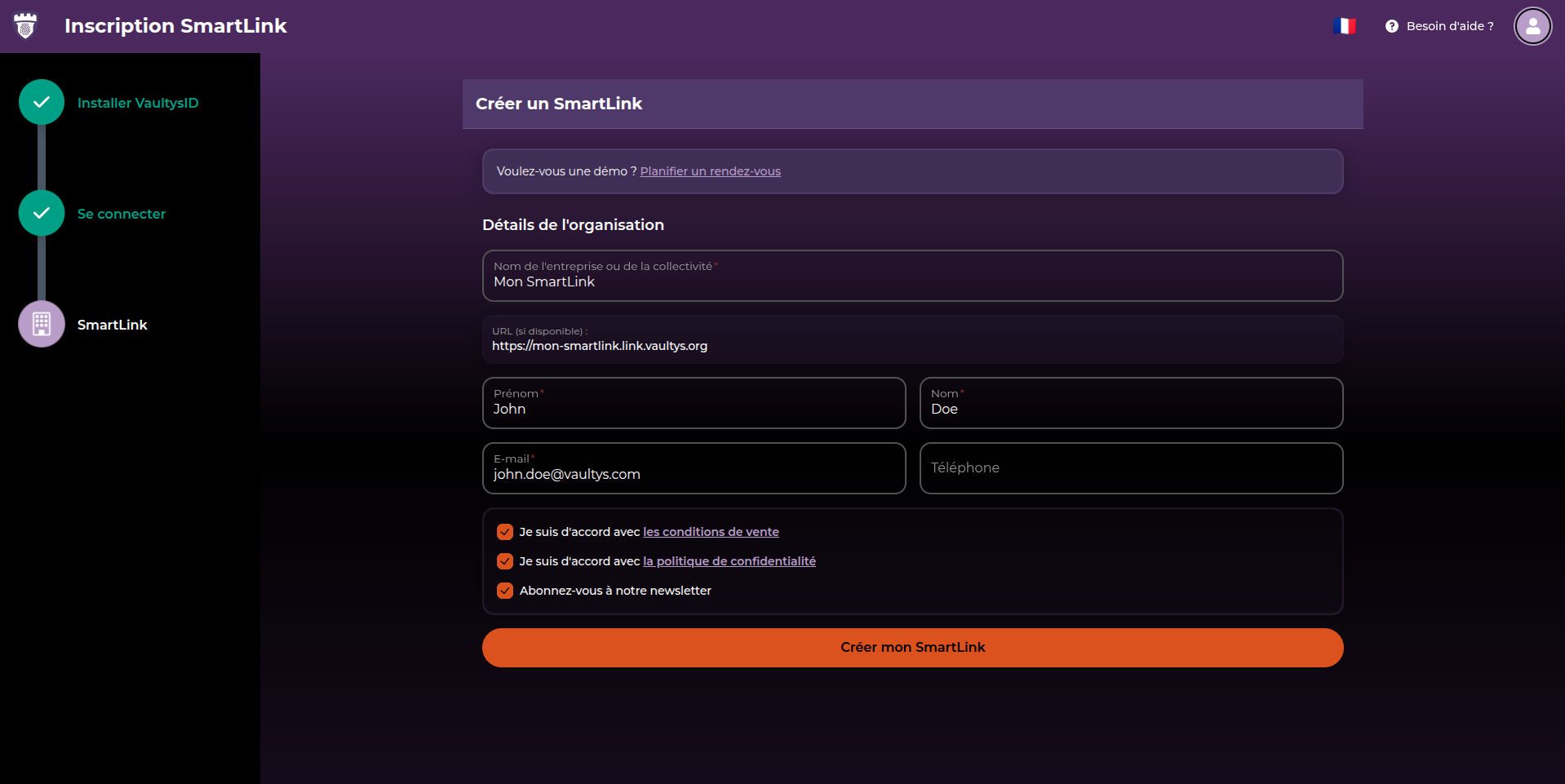Uncheck the conditions de vente agreement checkbox
This screenshot has width=1565, height=784.
tap(505, 532)
